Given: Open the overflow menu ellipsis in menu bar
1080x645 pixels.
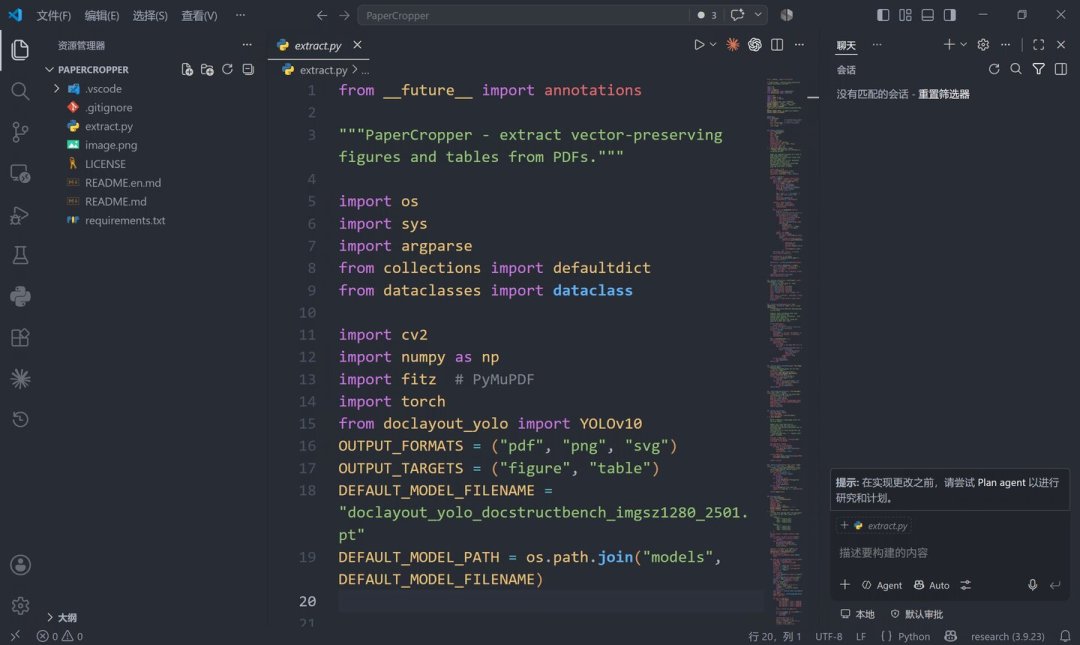Looking at the screenshot, I should (x=240, y=15).
